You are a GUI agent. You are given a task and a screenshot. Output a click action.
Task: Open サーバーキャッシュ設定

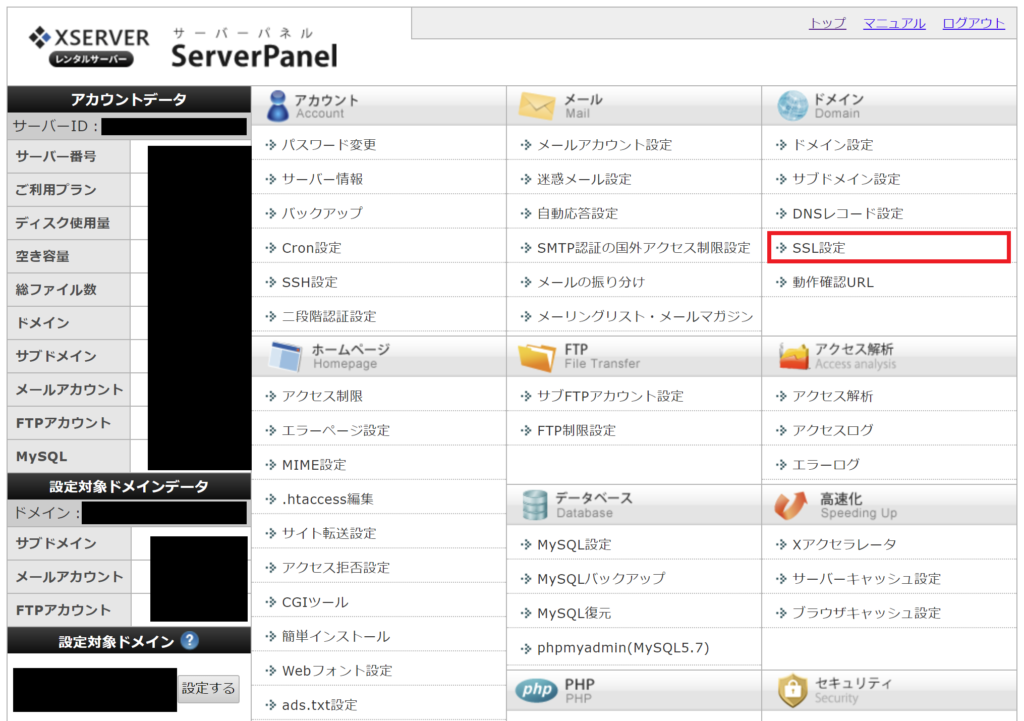tap(867, 579)
